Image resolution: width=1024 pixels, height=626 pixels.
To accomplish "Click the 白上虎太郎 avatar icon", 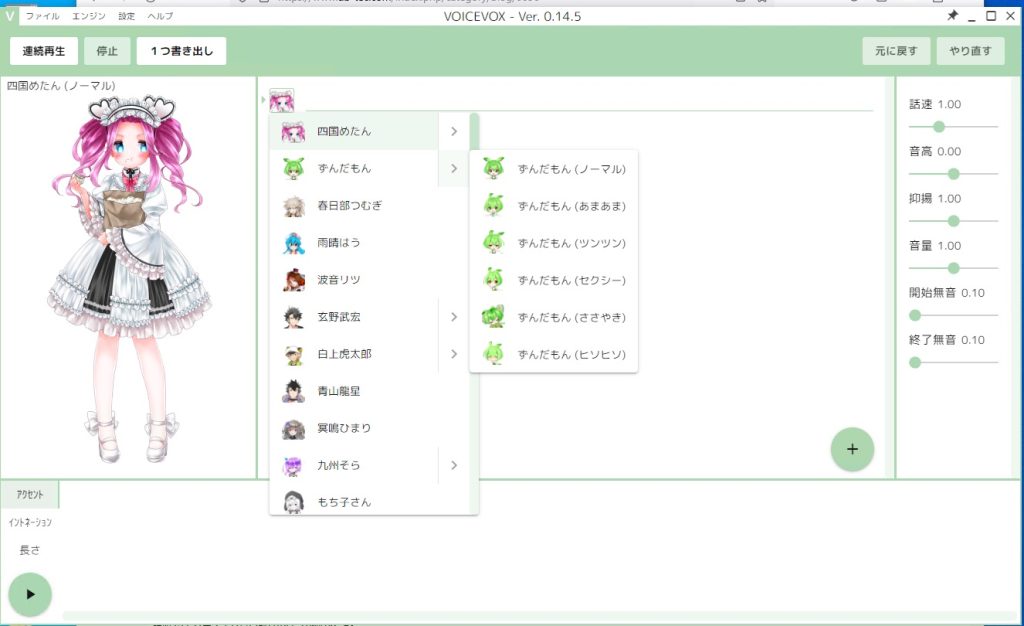I will pos(293,354).
